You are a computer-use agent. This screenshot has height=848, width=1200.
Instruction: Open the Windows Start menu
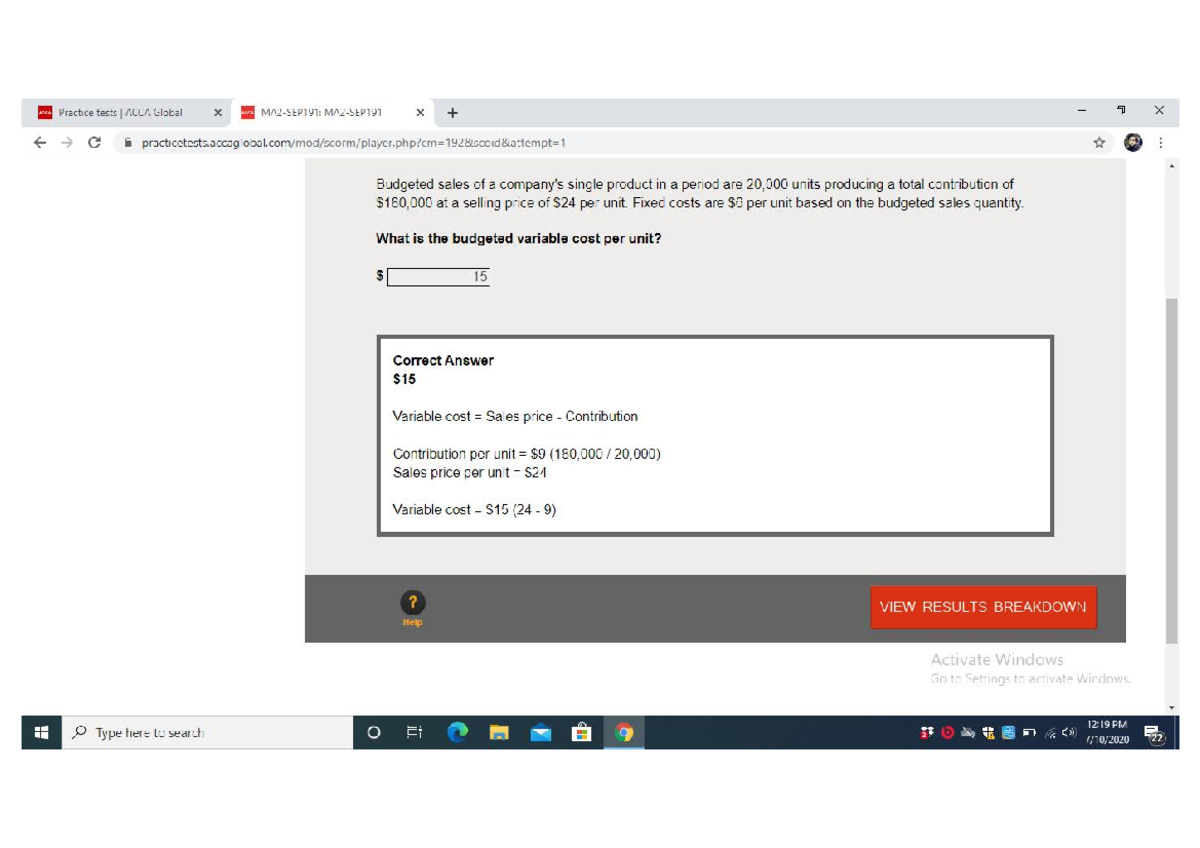tap(40, 732)
